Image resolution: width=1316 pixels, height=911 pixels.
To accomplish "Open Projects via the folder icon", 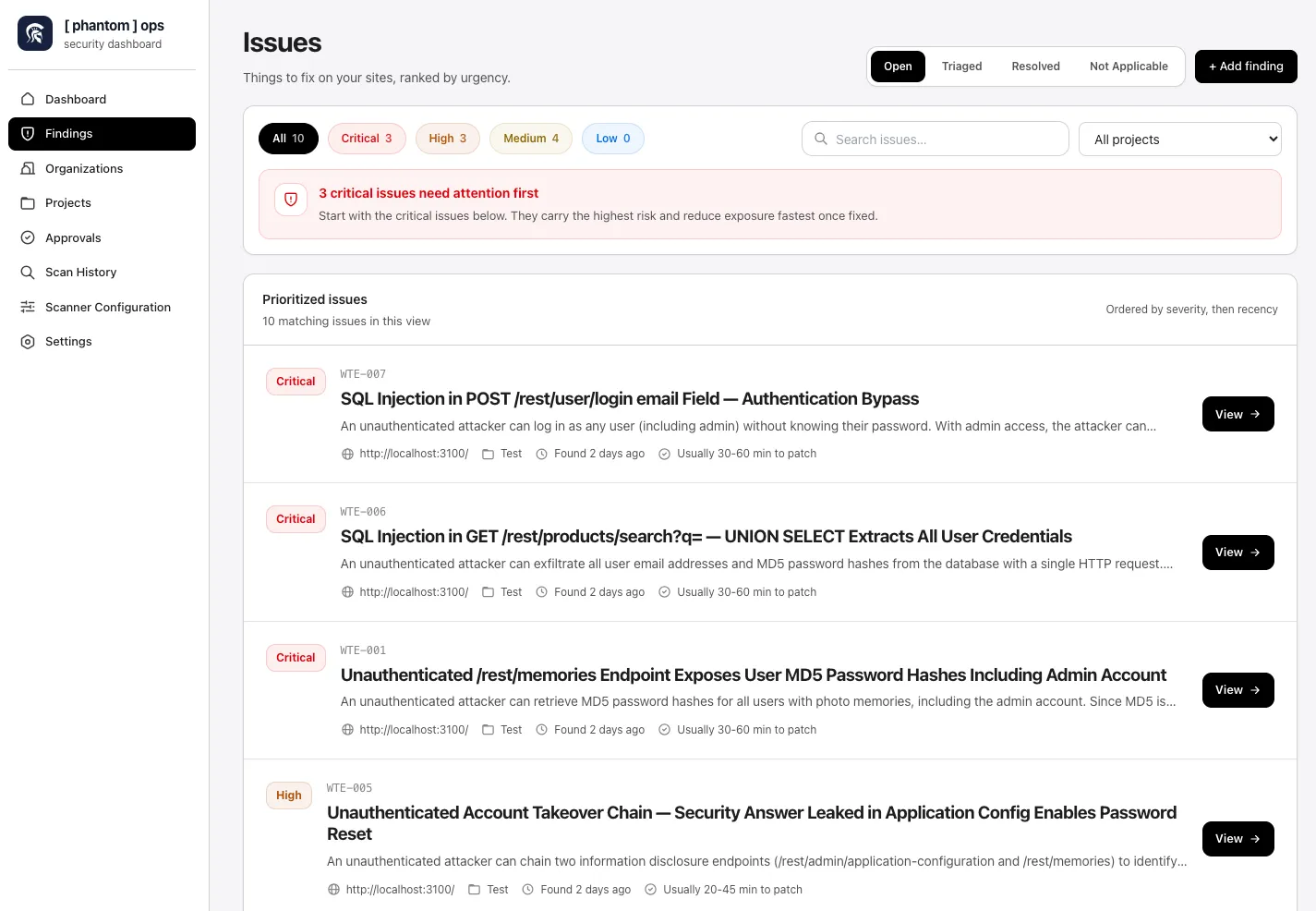I will pyautogui.click(x=28, y=202).
